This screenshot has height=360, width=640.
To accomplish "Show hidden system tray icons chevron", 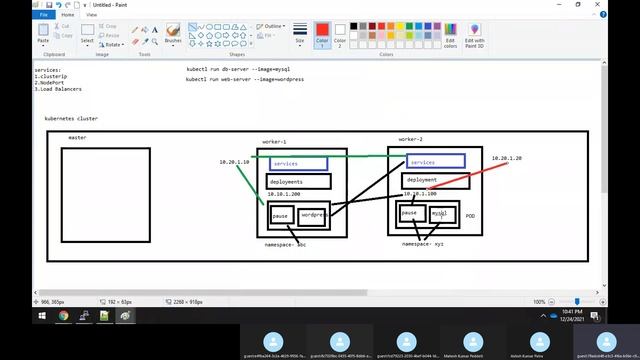I will 543,316.
